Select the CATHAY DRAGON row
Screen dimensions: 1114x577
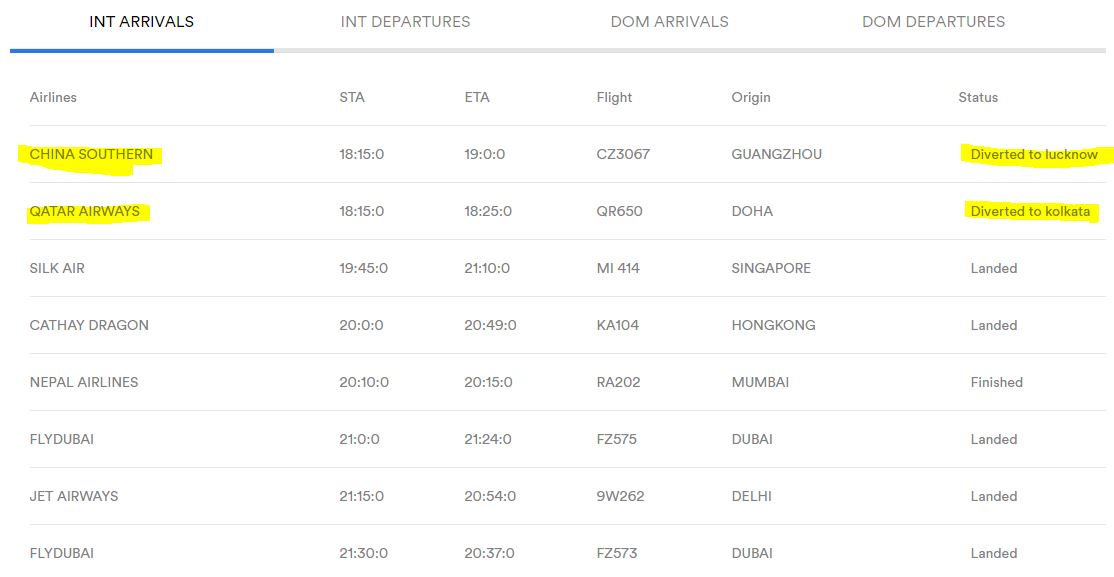[558, 325]
